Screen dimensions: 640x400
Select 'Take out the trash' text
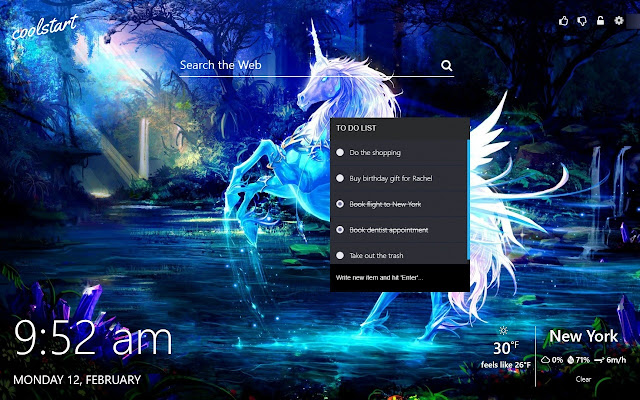click(x=376, y=256)
